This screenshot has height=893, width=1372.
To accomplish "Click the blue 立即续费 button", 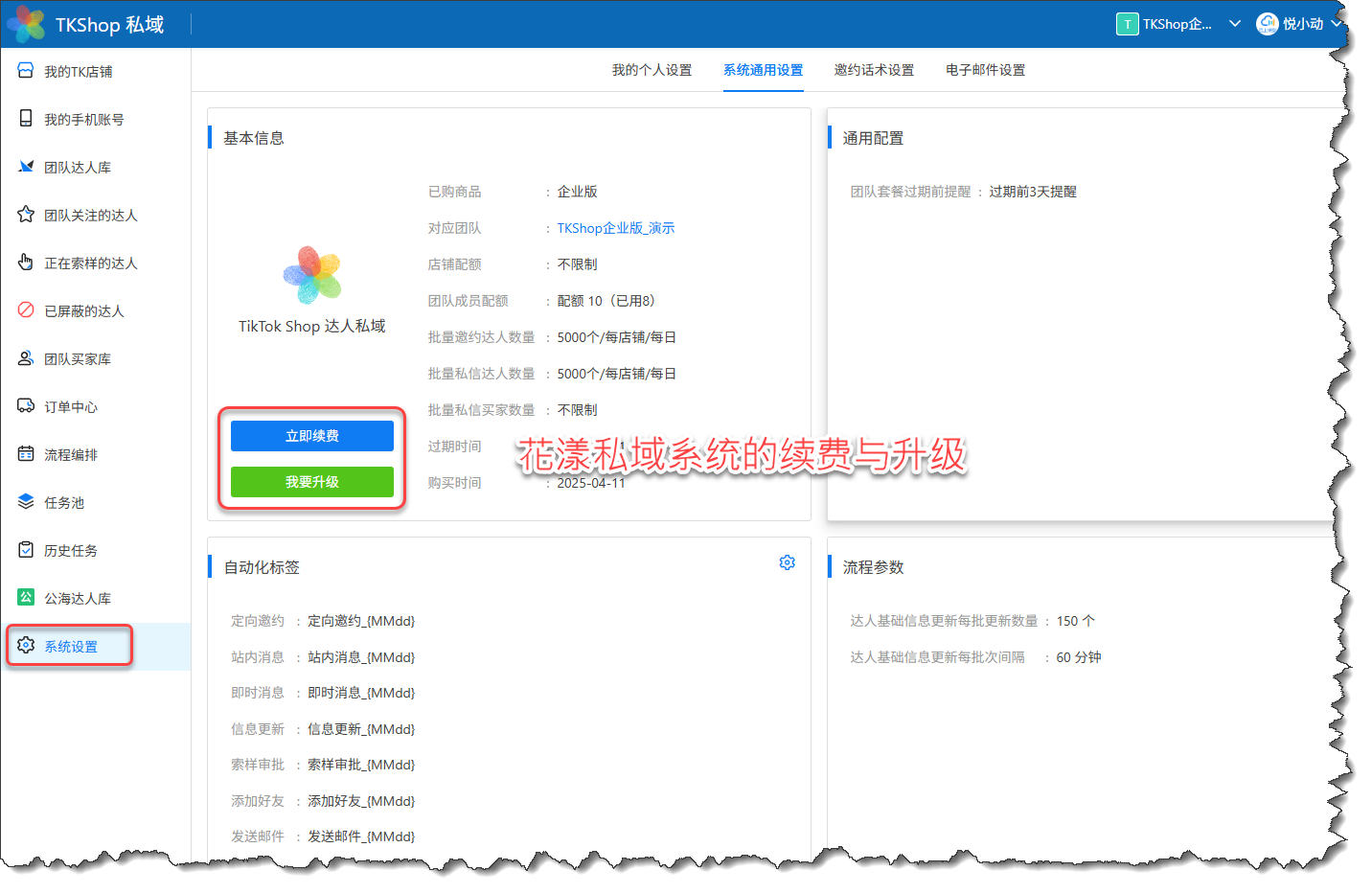I will pos(312,436).
